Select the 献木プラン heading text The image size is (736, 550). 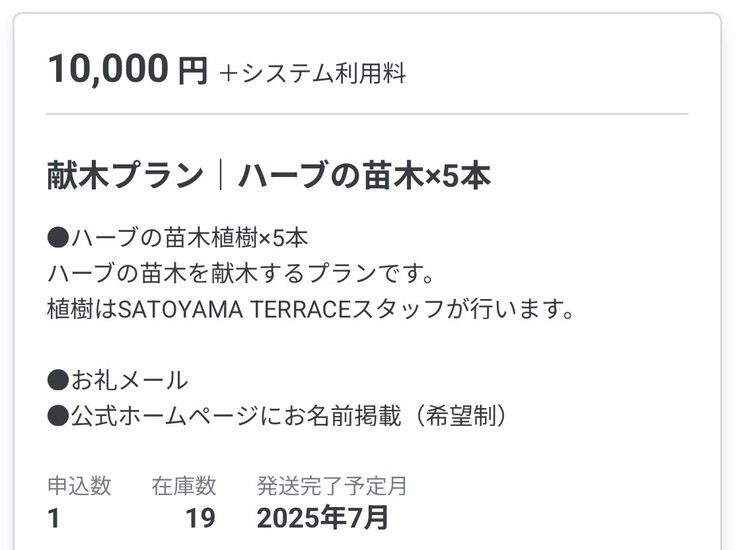click(x=124, y=176)
